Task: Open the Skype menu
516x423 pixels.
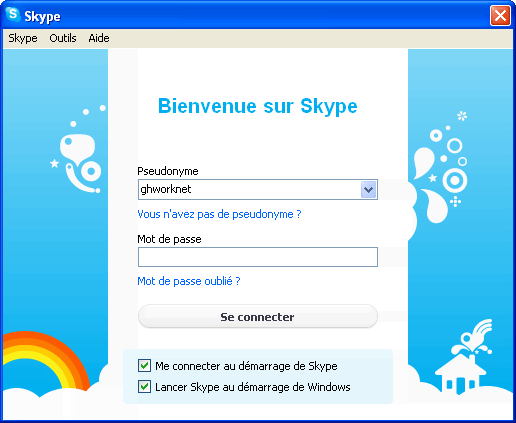Action: tap(23, 38)
